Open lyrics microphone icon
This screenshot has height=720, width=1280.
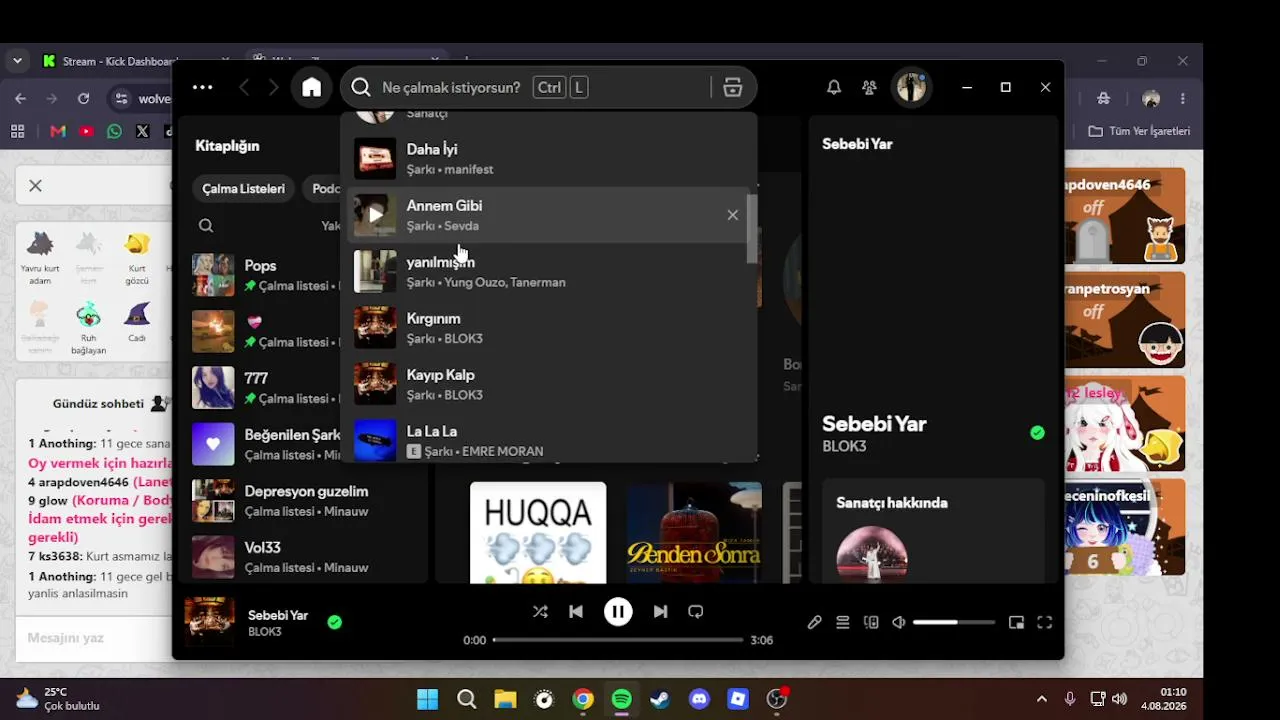(815, 623)
